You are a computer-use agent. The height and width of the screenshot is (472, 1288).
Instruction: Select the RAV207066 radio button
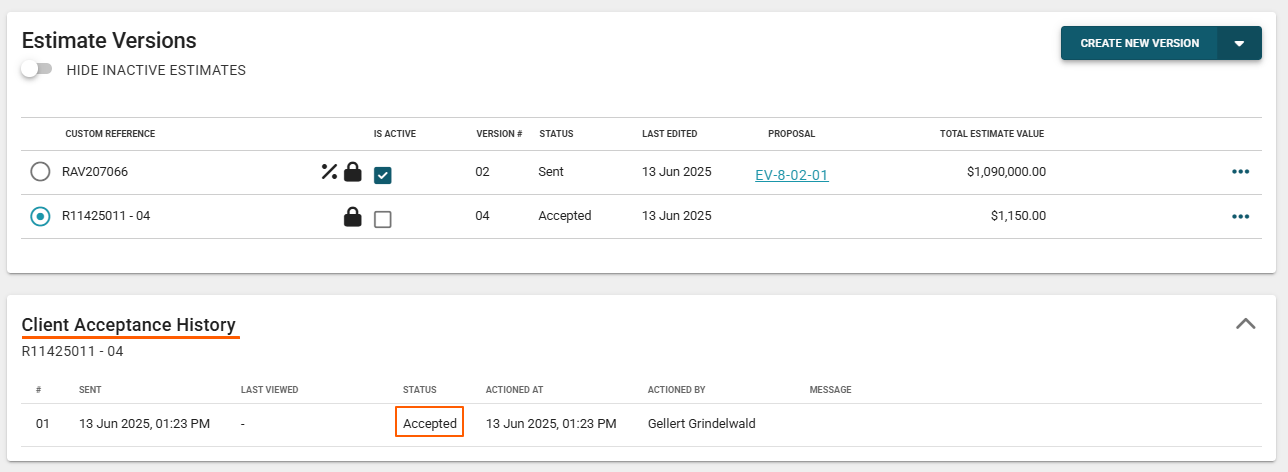(x=40, y=172)
